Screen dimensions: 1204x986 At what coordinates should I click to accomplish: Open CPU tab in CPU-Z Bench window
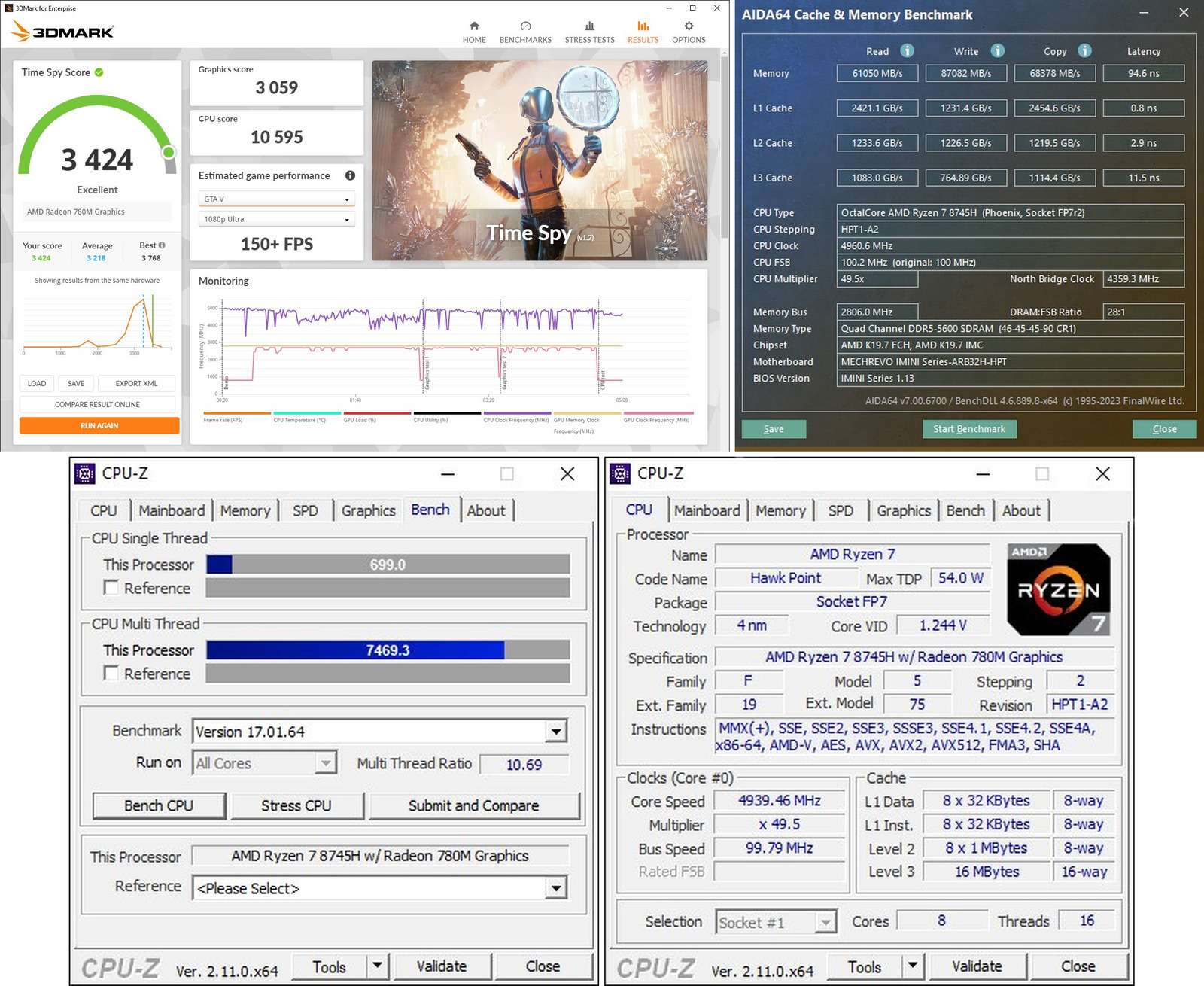104,510
